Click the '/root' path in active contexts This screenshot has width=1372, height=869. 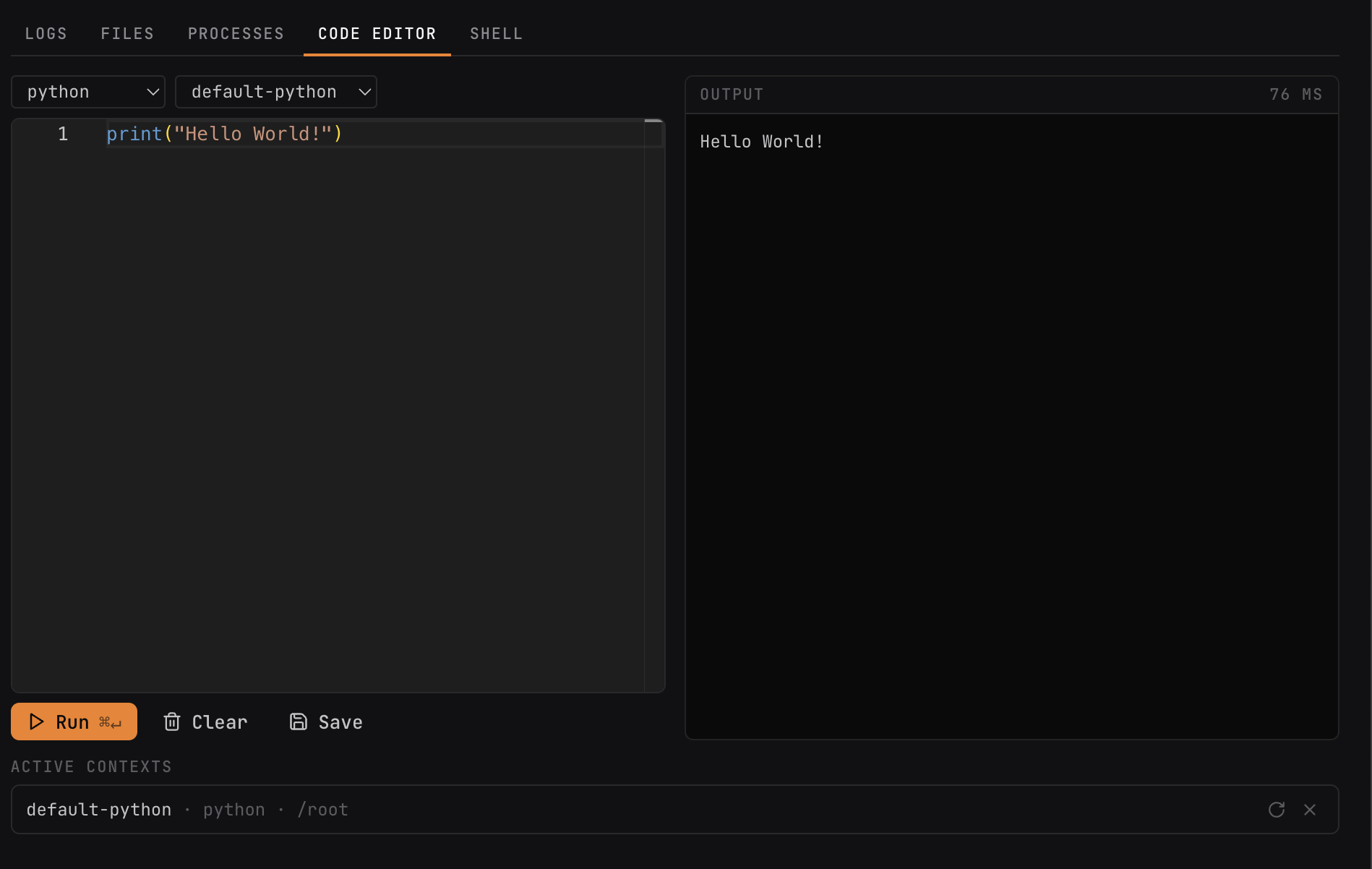click(x=323, y=810)
